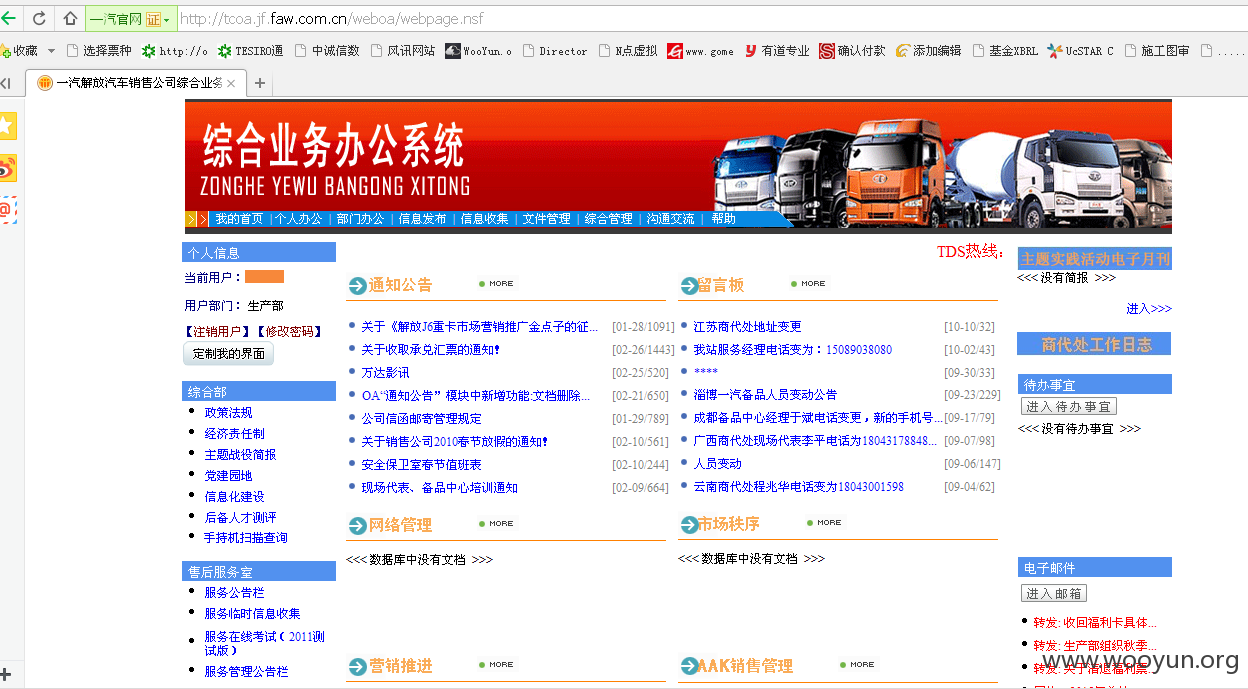Screen dimensions: 1248x689
Task: Open the 选择票种 bookmark
Action: point(98,51)
